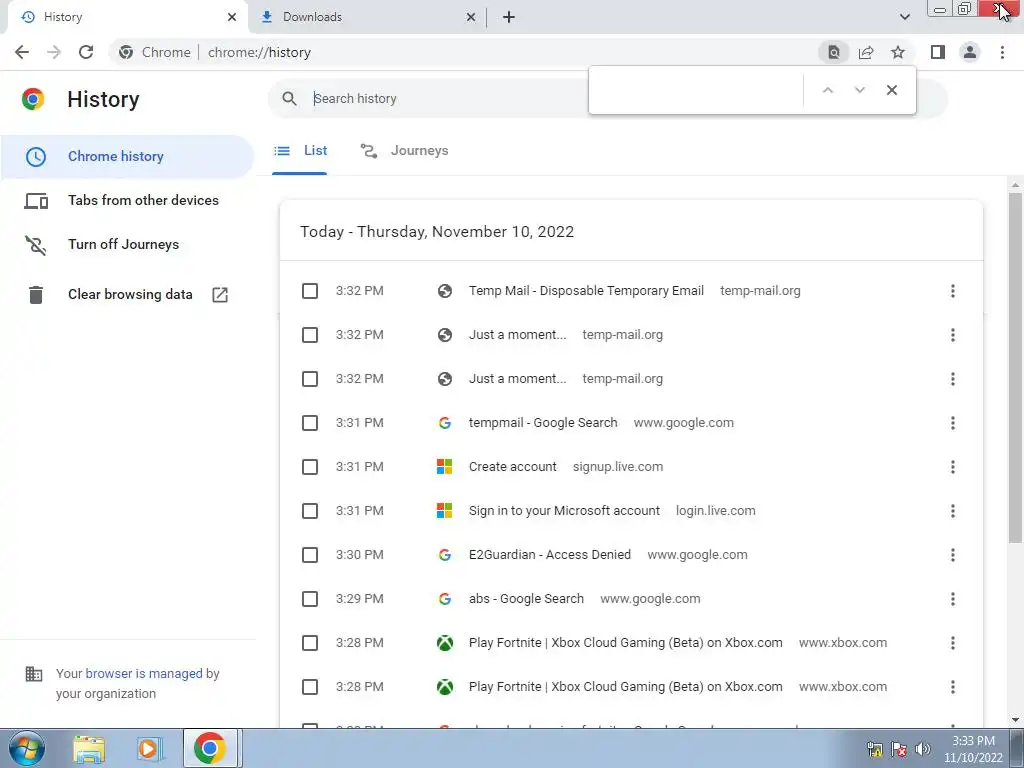The width and height of the screenshot is (1024, 768).
Task: Open the Windows Start menu
Action: click(x=27, y=748)
